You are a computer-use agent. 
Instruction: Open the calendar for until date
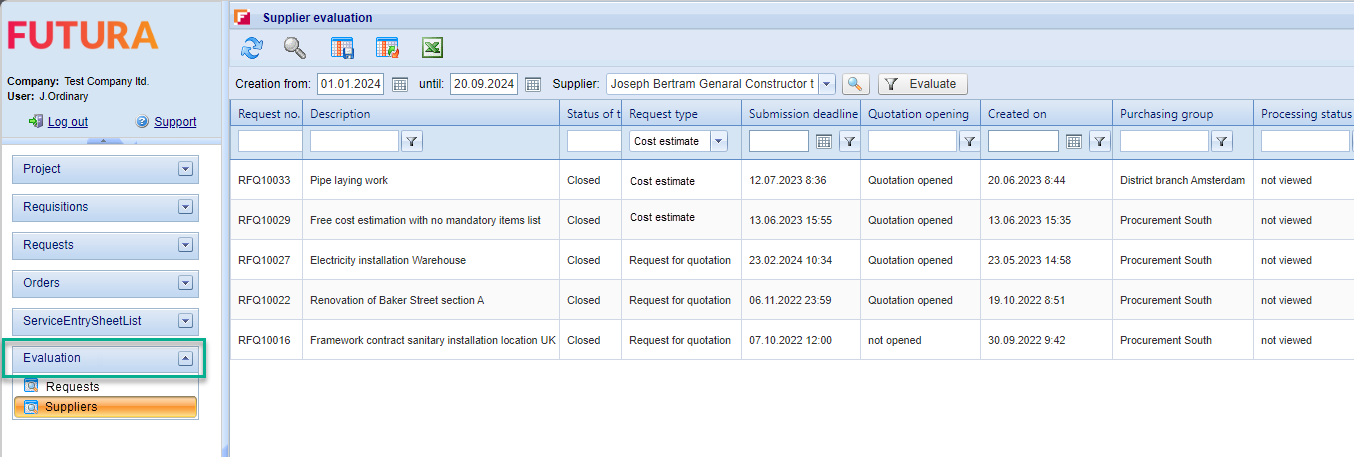click(533, 85)
